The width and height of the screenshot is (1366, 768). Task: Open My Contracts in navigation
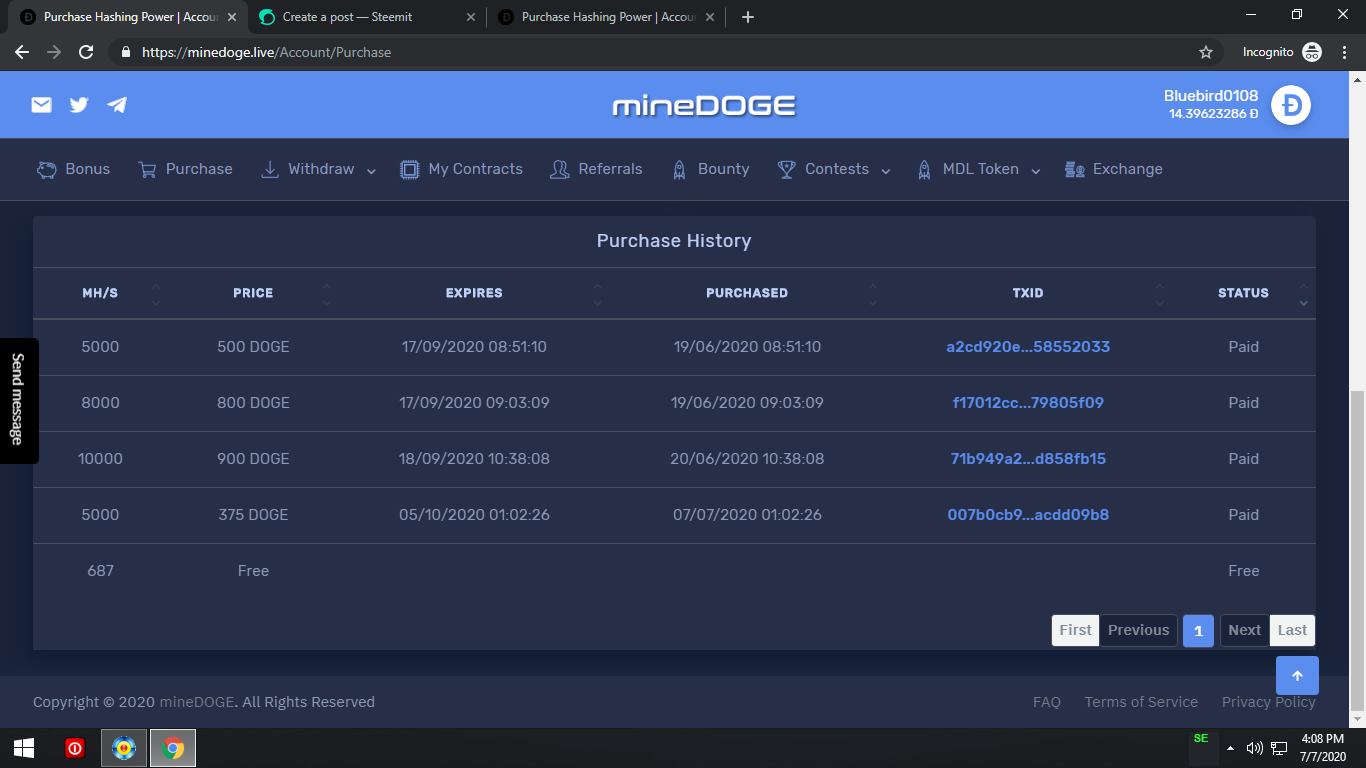(461, 169)
